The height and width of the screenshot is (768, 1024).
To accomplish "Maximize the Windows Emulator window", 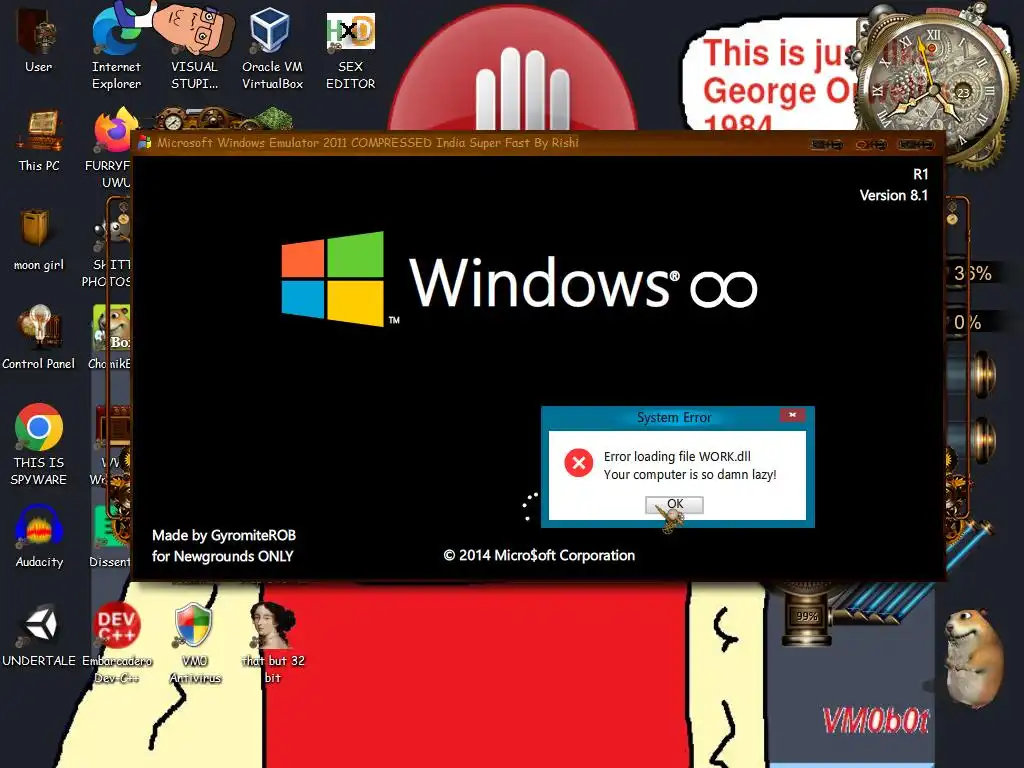I will [871, 144].
